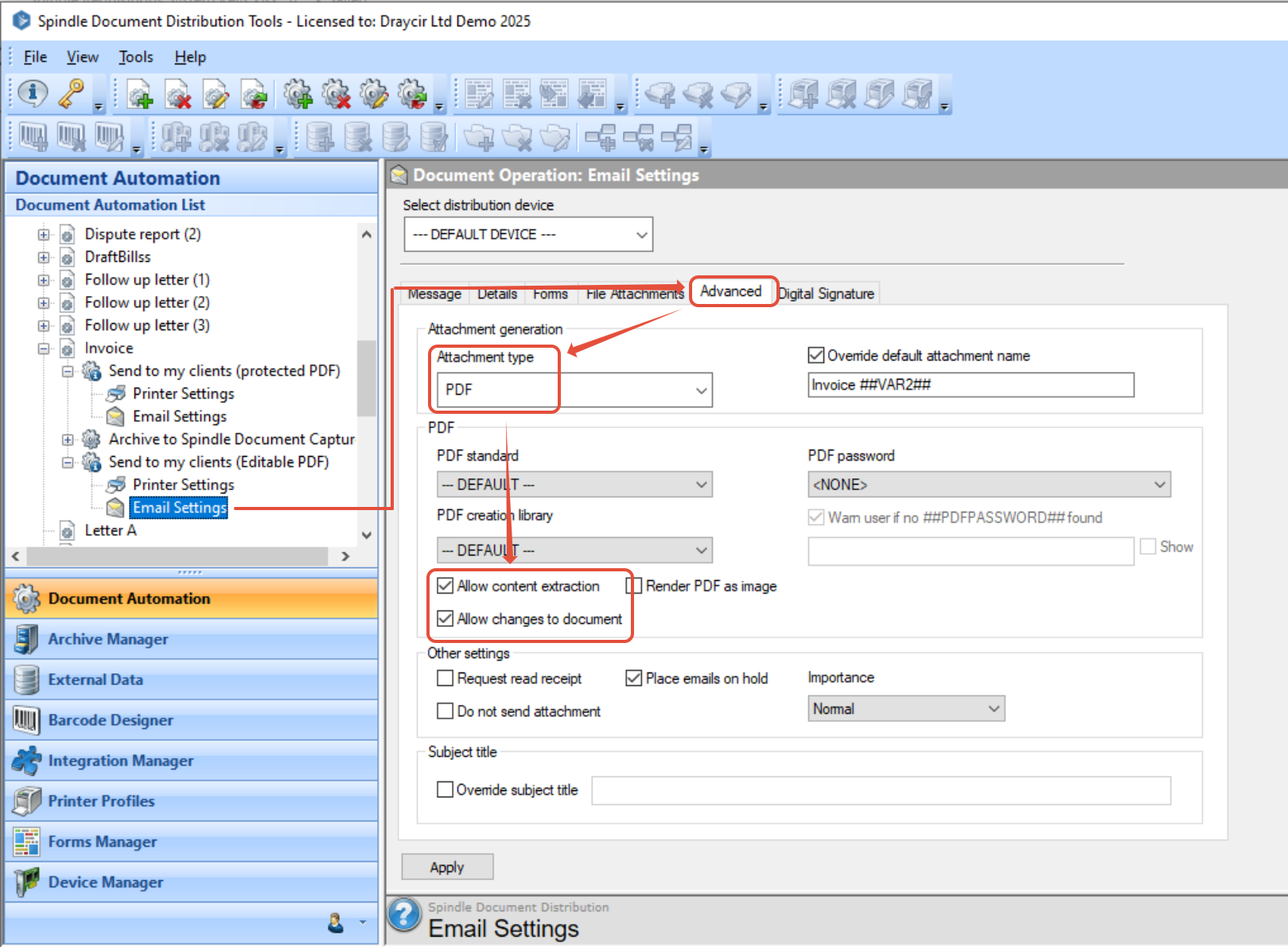Open Archive Manager in sidebar
Screen dimensions: 1288x947
coord(191,639)
